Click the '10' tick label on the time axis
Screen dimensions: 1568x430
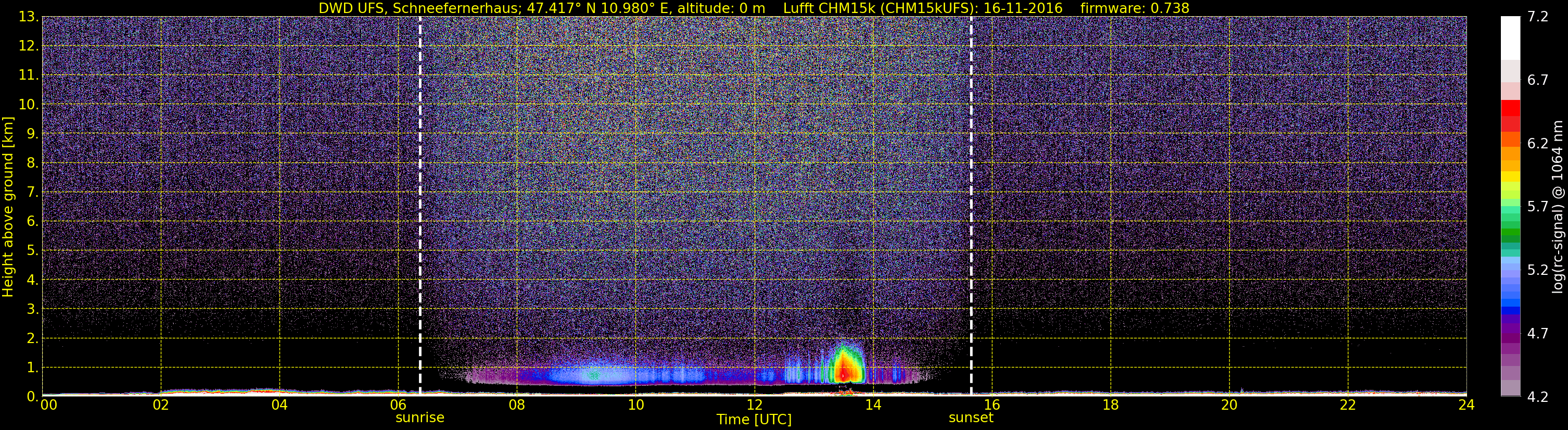(635, 405)
